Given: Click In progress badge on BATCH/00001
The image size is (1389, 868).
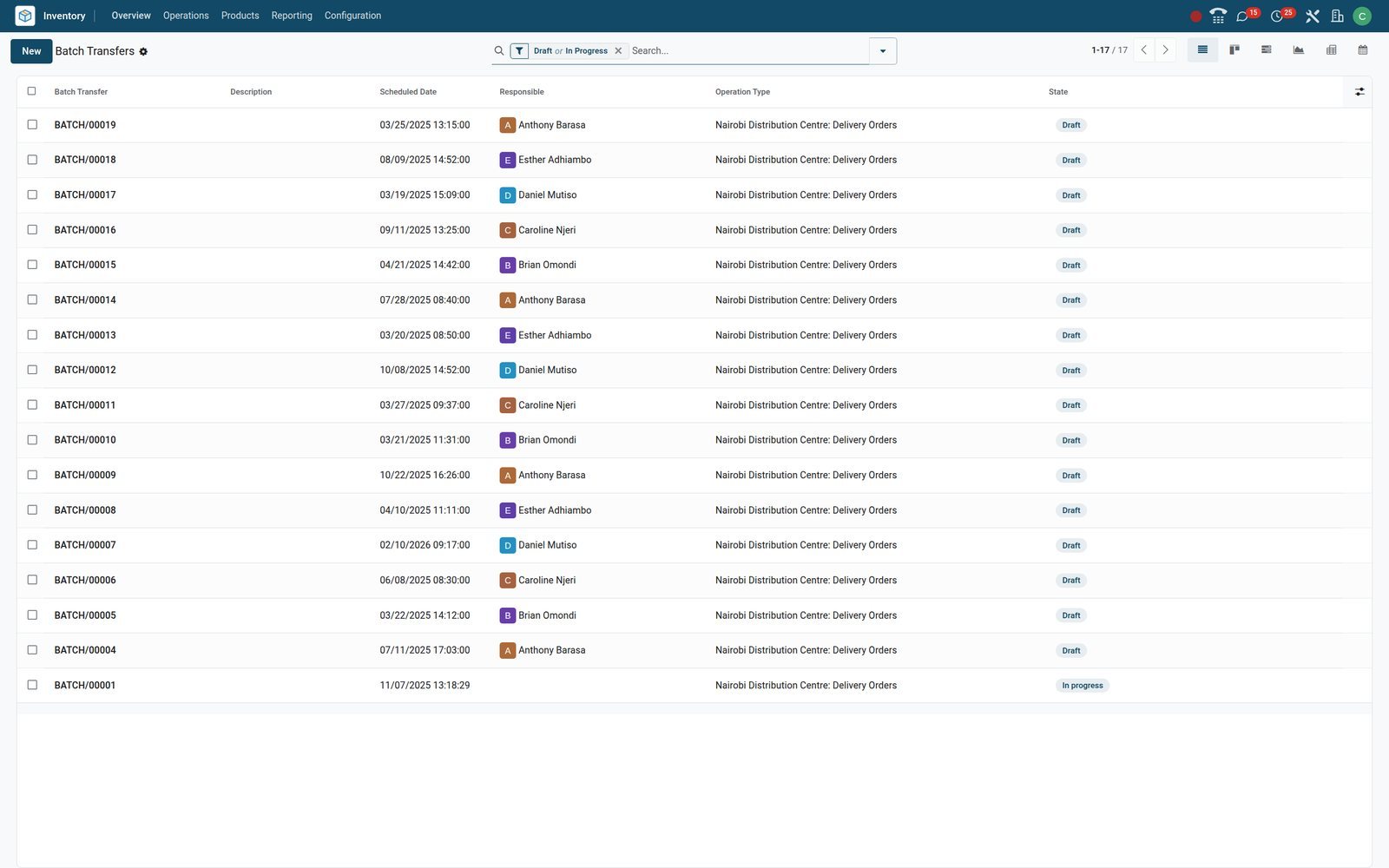Looking at the screenshot, I should (1083, 686).
